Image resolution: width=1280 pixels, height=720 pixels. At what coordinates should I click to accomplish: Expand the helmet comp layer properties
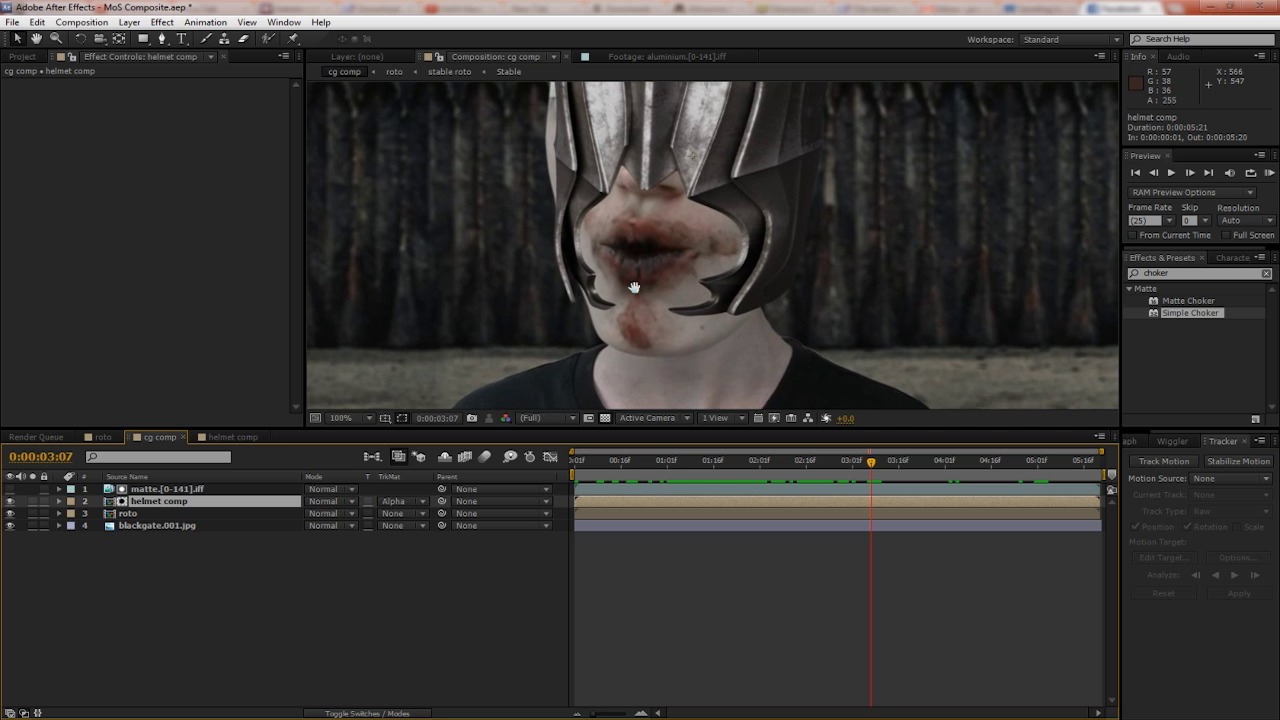click(x=59, y=501)
